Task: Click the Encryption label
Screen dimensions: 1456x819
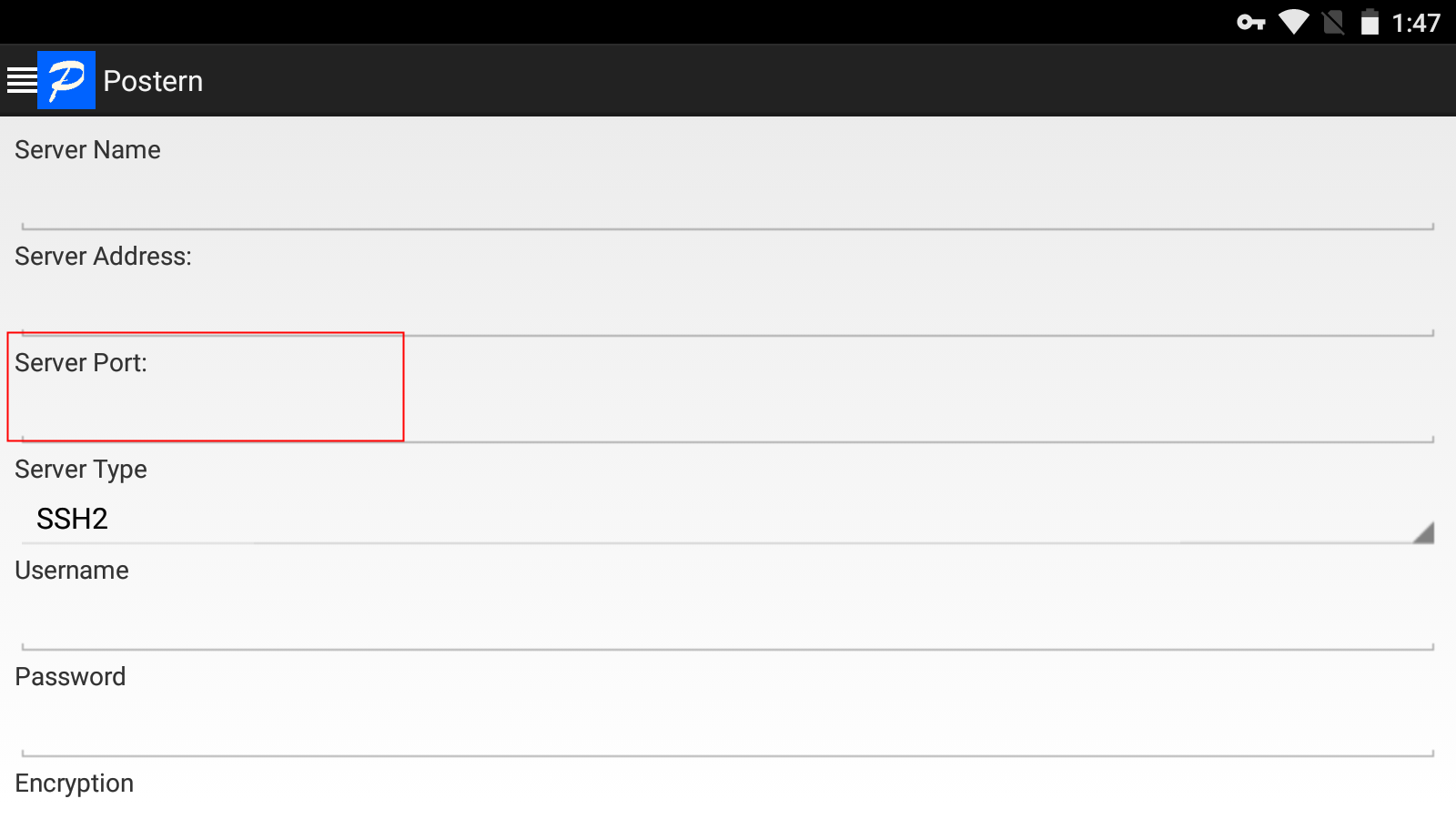Action: coord(75,784)
